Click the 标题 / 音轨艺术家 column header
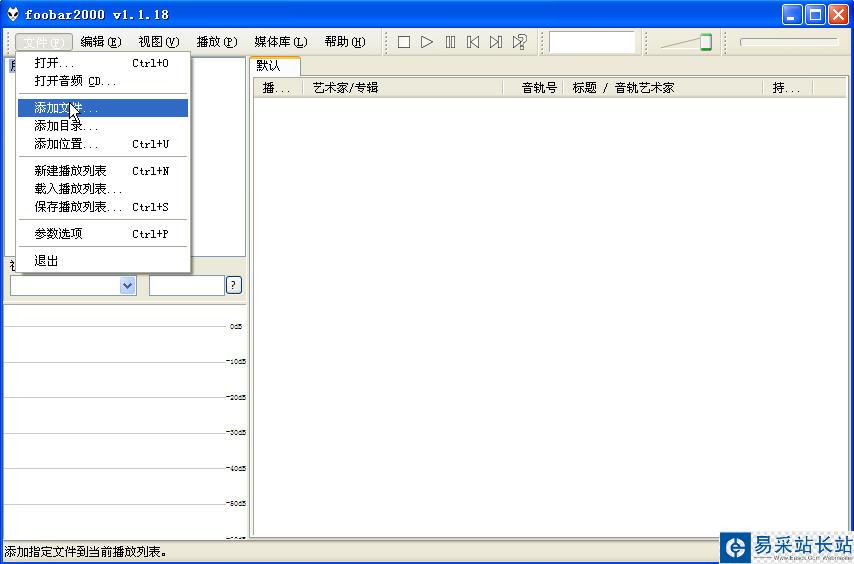 click(x=663, y=88)
